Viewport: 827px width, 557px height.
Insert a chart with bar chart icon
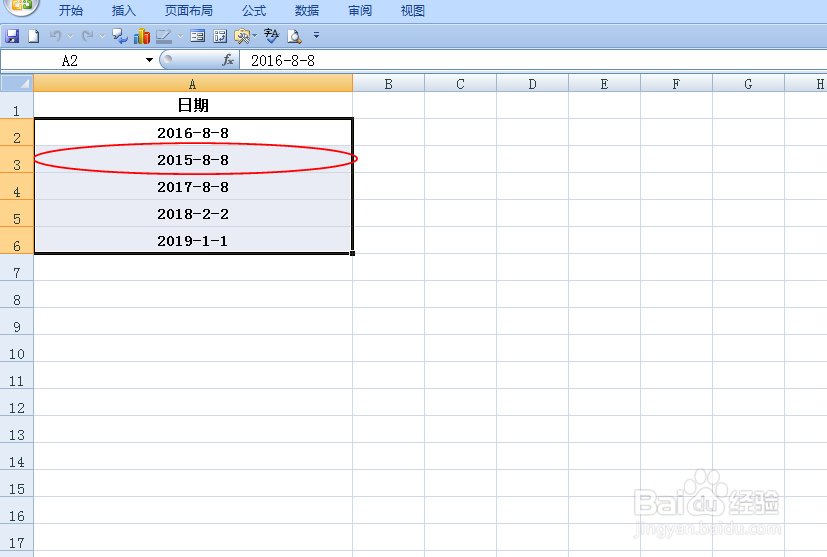142,36
